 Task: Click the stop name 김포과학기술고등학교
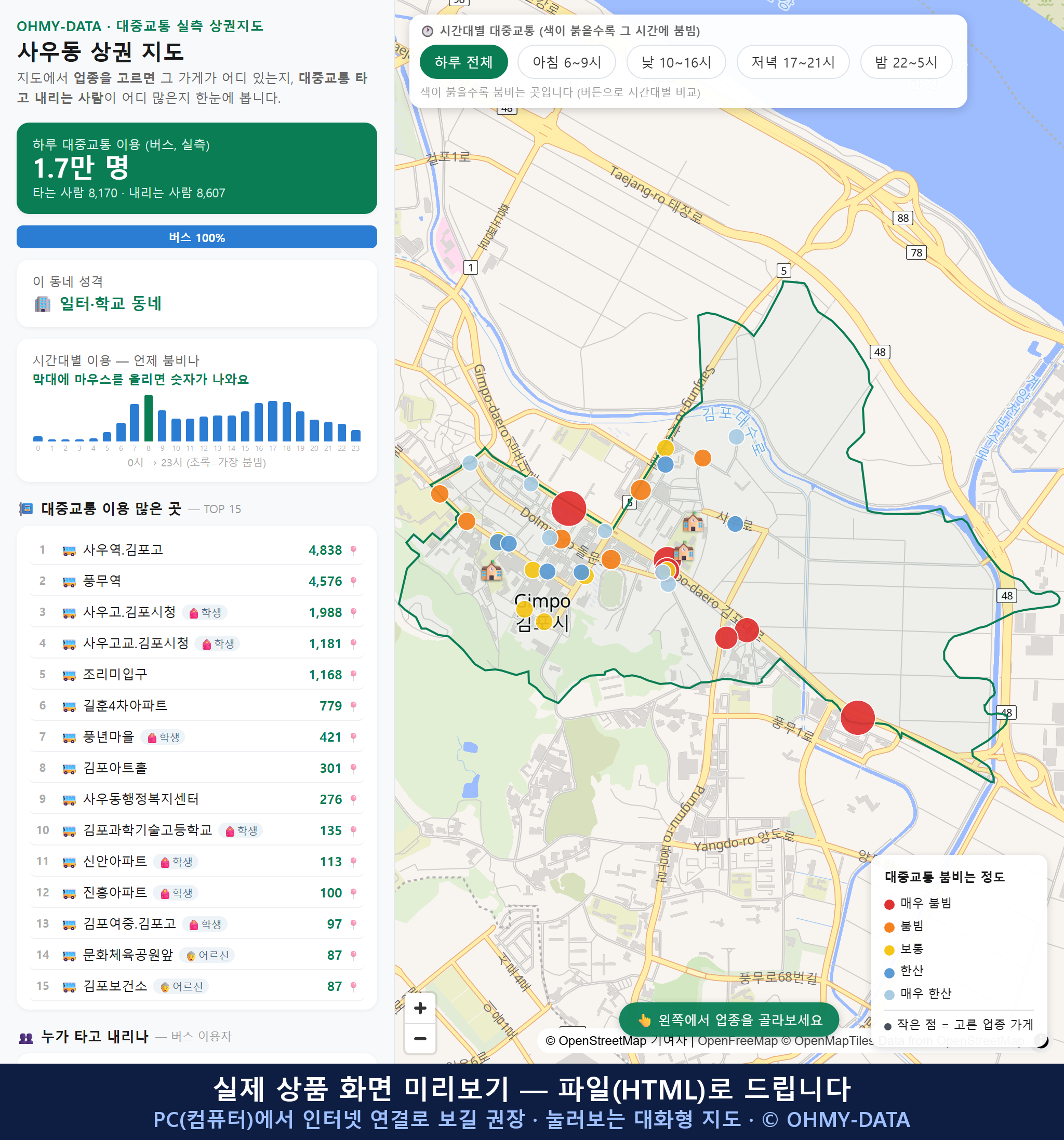[148, 830]
